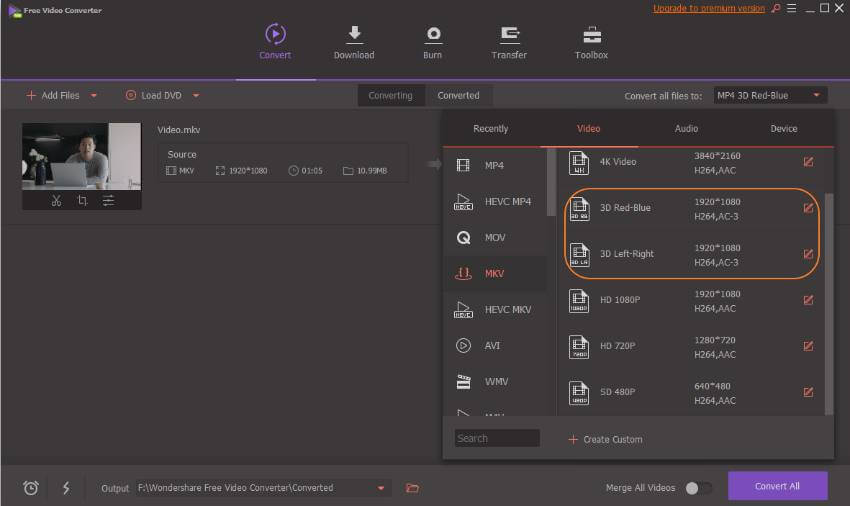Edit the HD 720P preset
Viewport: 850px width, 506px height.
pos(808,346)
